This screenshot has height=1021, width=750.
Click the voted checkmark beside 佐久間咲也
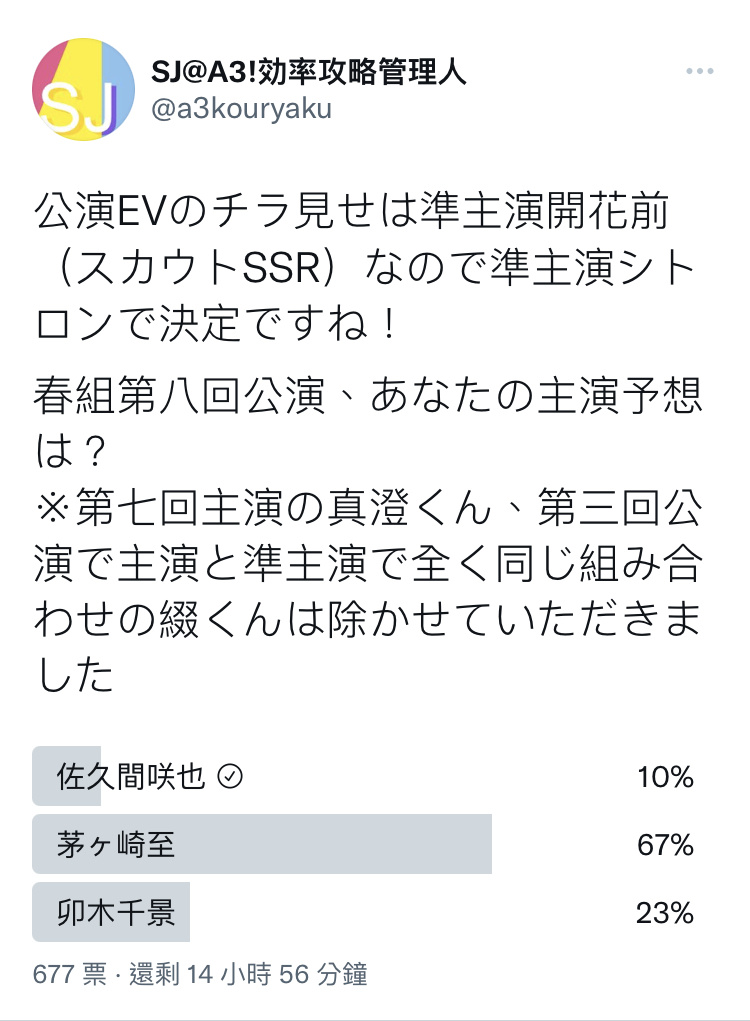(x=230, y=776)
